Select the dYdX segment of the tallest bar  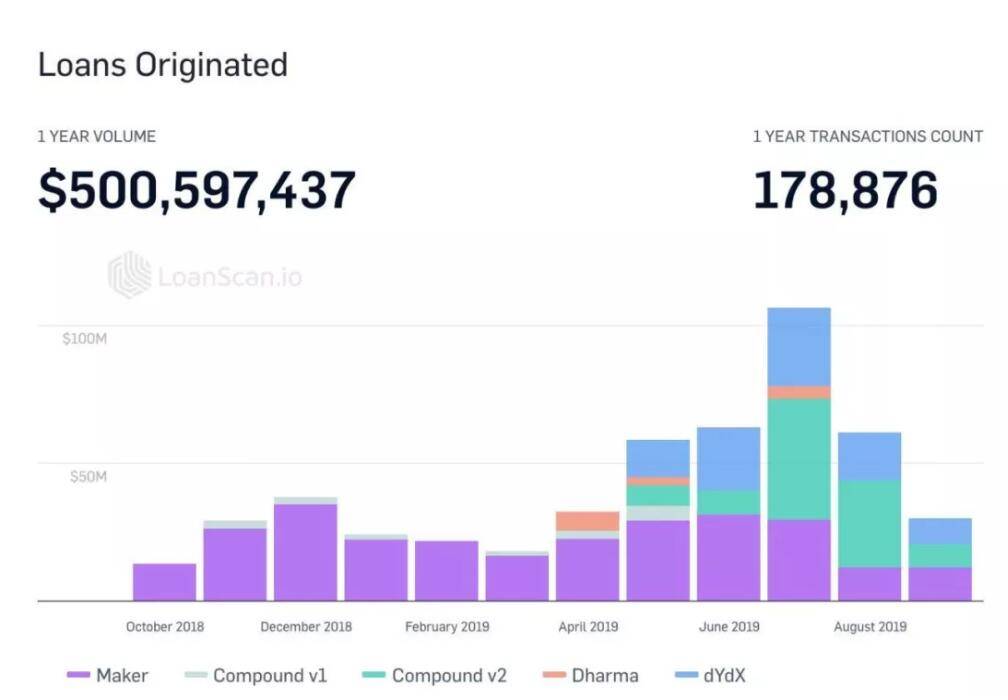pos(799,347)
